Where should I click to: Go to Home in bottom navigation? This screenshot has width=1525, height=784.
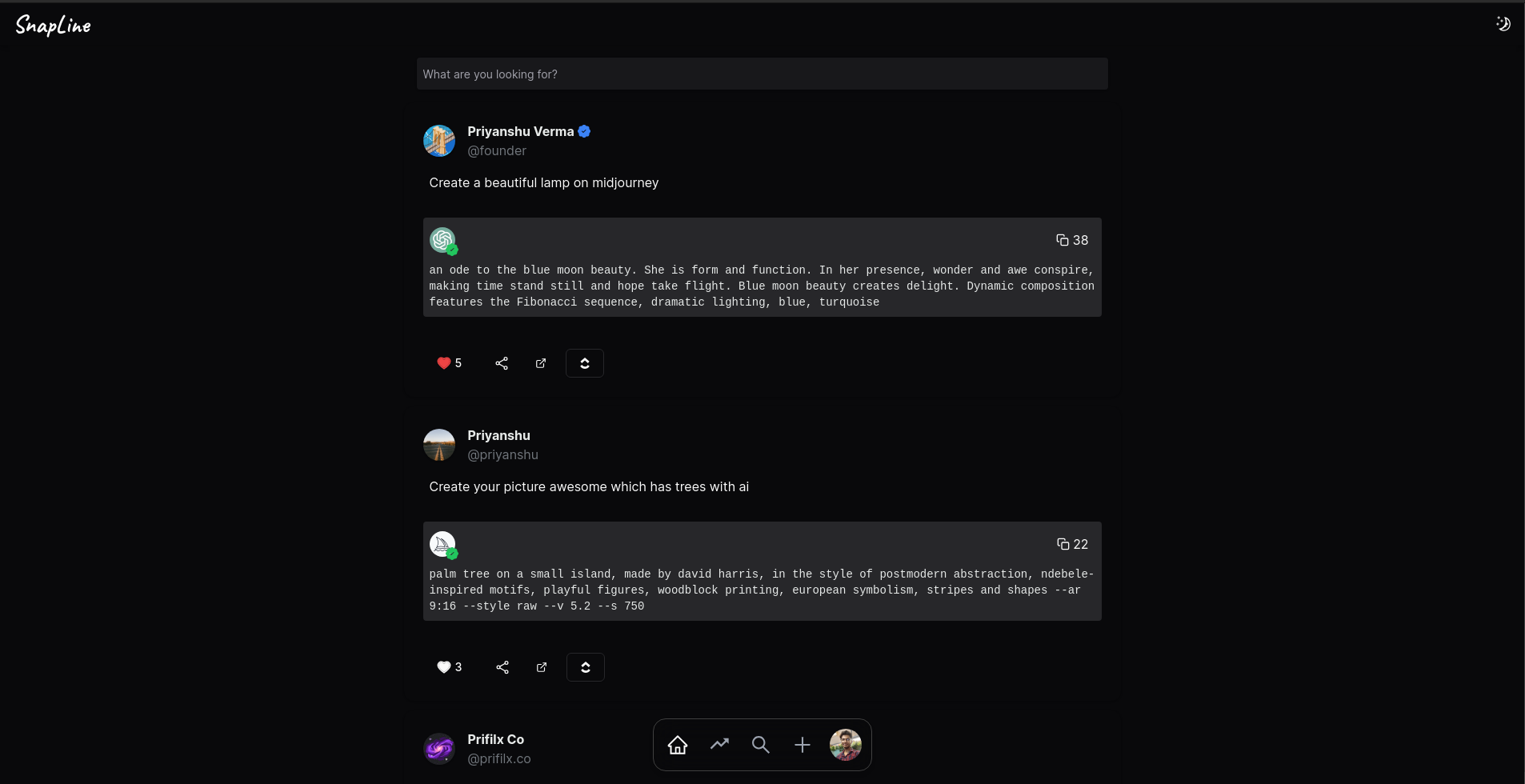678,745
